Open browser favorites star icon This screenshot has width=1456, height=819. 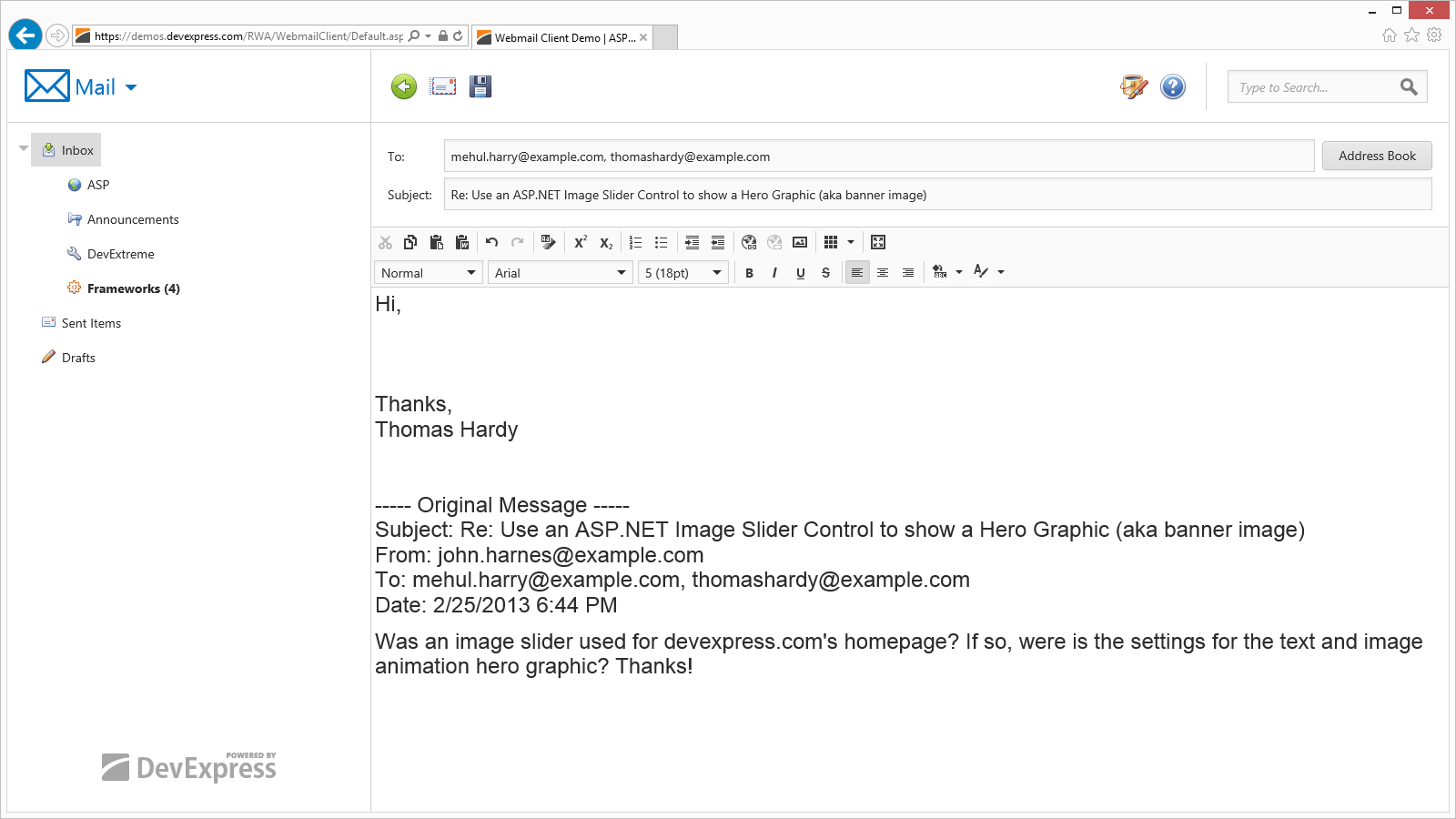pyautogui.click(x=1411, y=35)
